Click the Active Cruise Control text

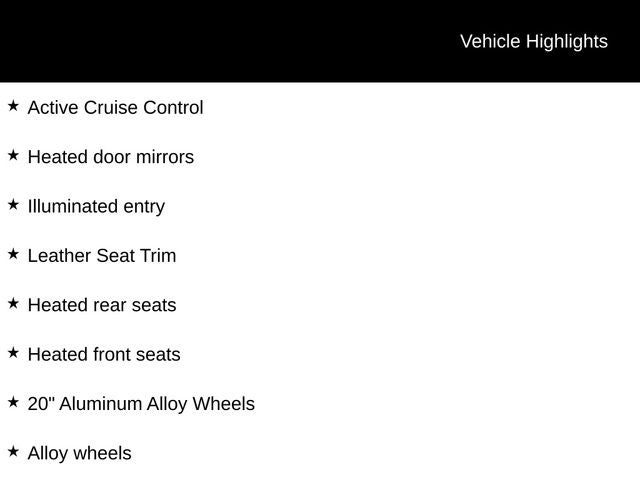tap(115, 108)
